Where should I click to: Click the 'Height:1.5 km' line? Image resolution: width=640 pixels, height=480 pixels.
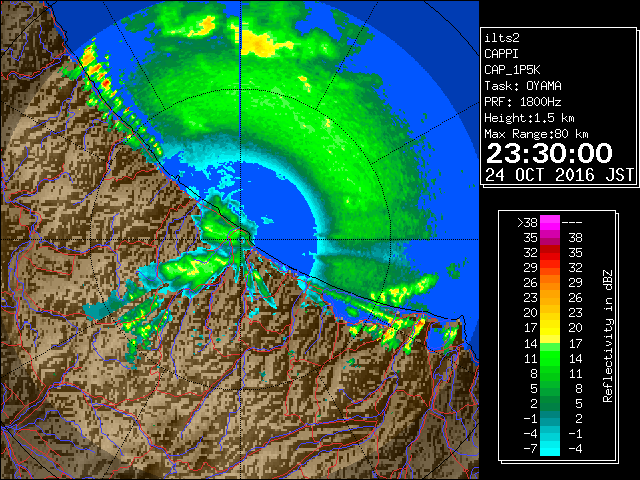pyautogui.click(x=529, y=118)
